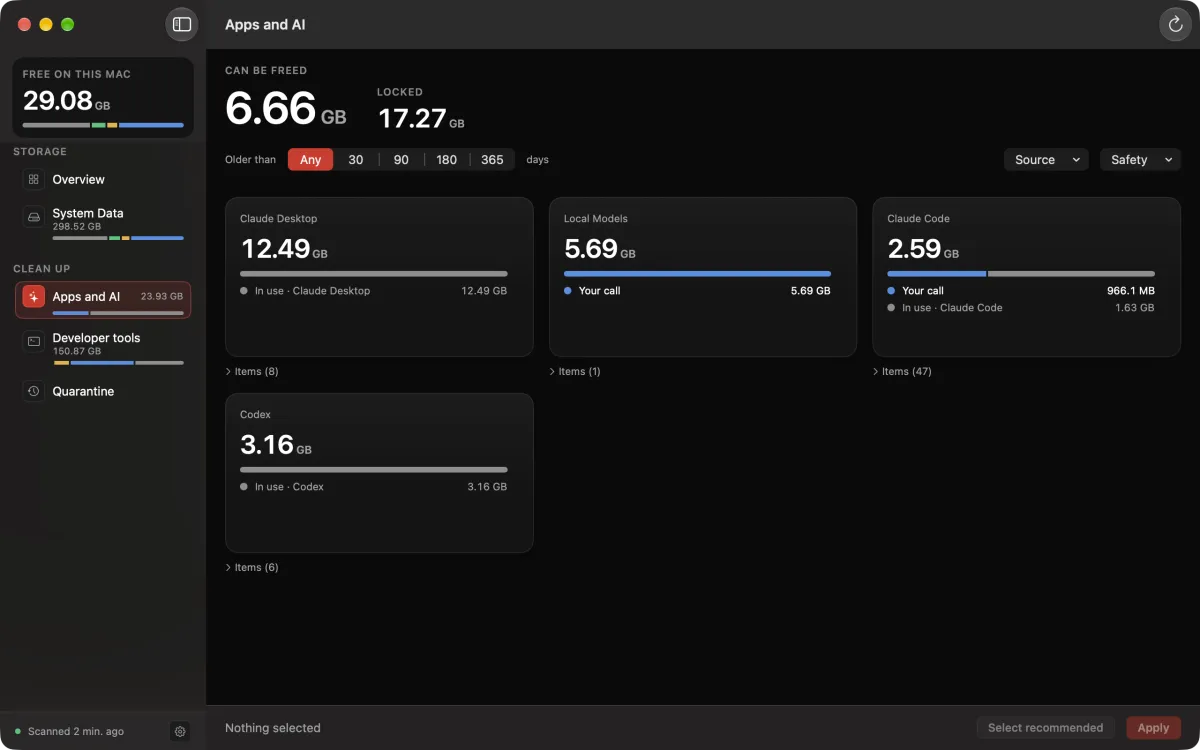Toggle the sidebar with the panel icon

tap(182, 24)
